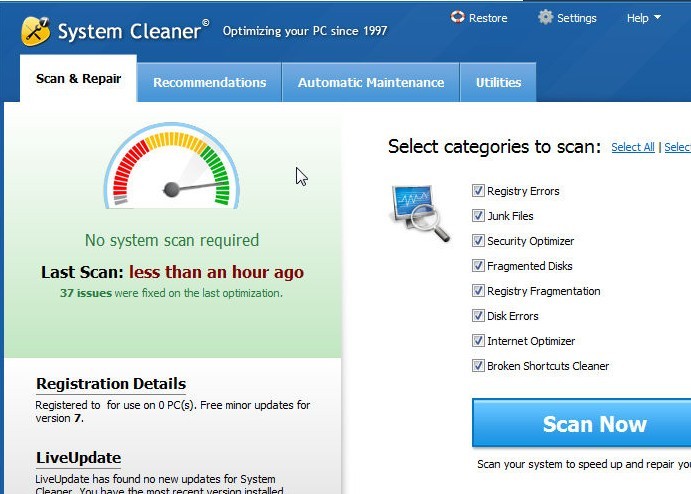Image resolution: width=691 pixels, height=494 pixels.
Task: Toggle the Junk Files checkbox
Action: 478,215
